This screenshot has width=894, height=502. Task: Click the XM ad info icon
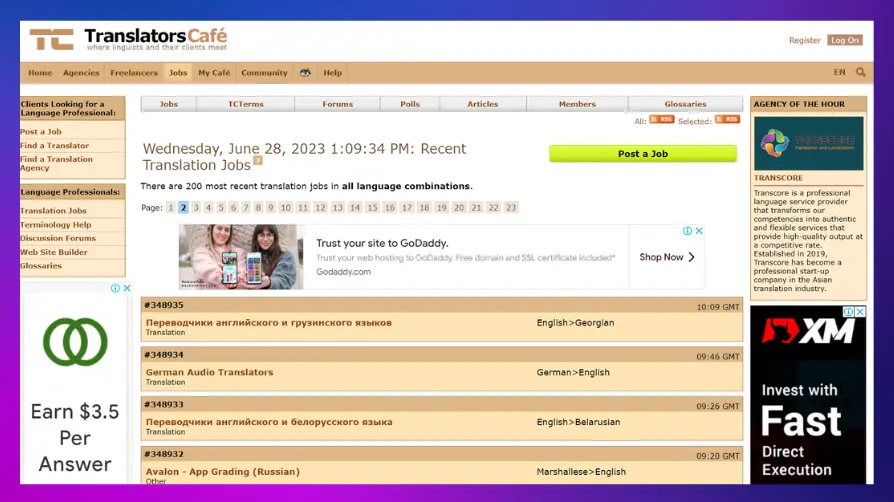point(848,311)
